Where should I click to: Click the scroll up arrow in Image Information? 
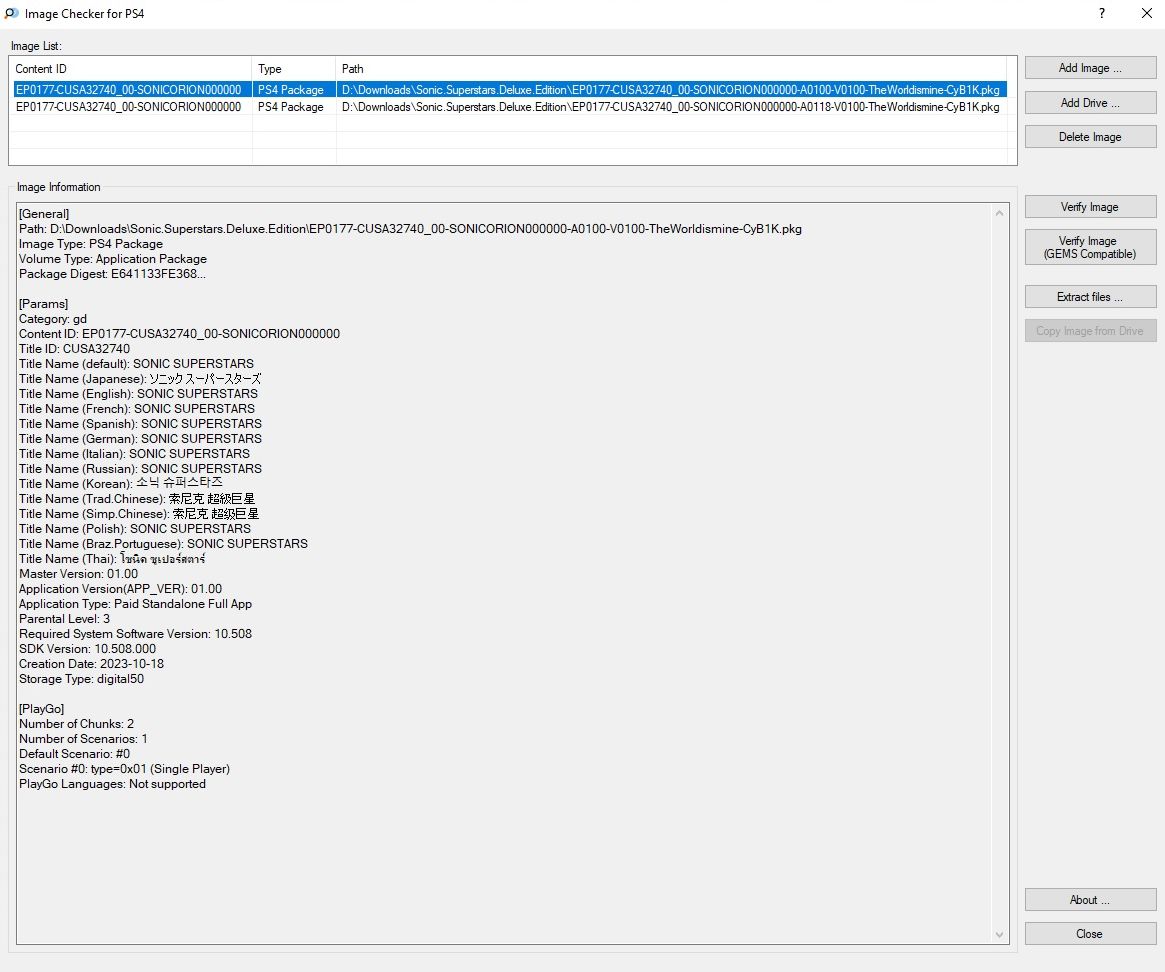[x=999, y=213]
